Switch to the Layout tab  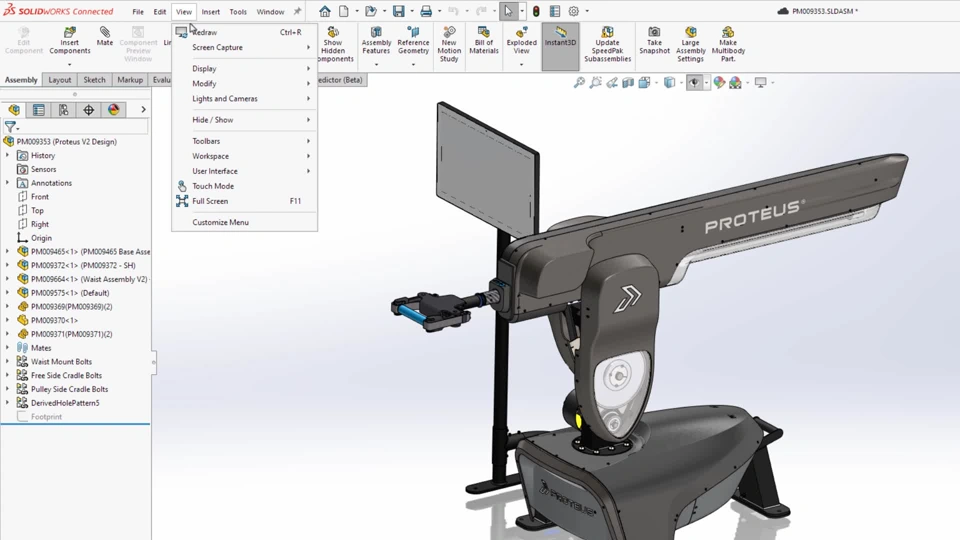[x=59, y=80]
